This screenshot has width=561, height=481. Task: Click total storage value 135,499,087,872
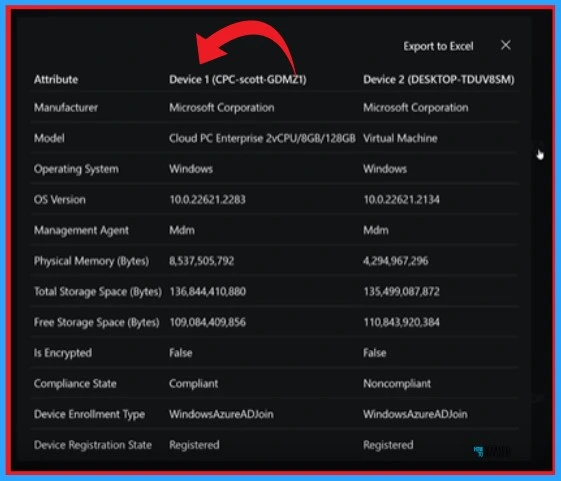click(401, 292)
